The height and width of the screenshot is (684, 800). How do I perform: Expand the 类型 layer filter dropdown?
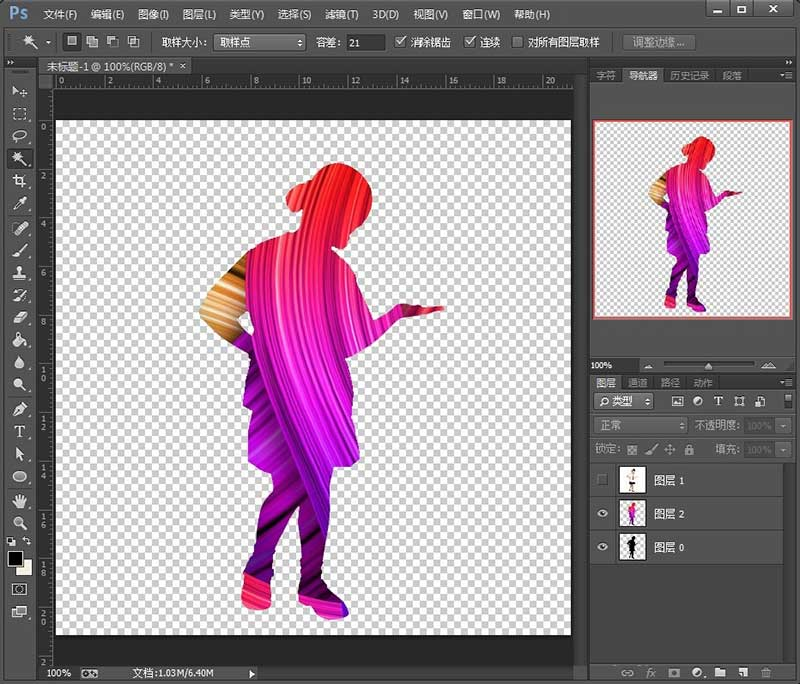point(624,401)
